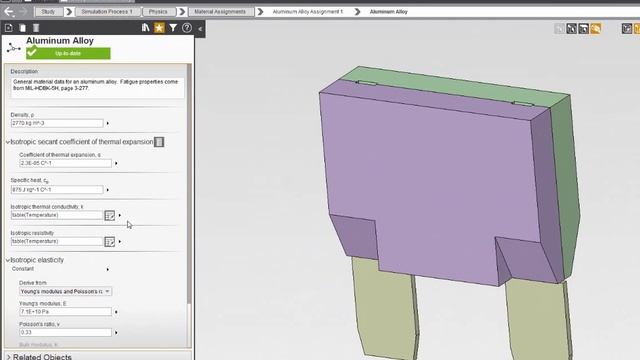The image size is (640, 360).
Task: Open the Aluminum Alloy Assignment 1 breadcrumb
Action: point(308,12)
